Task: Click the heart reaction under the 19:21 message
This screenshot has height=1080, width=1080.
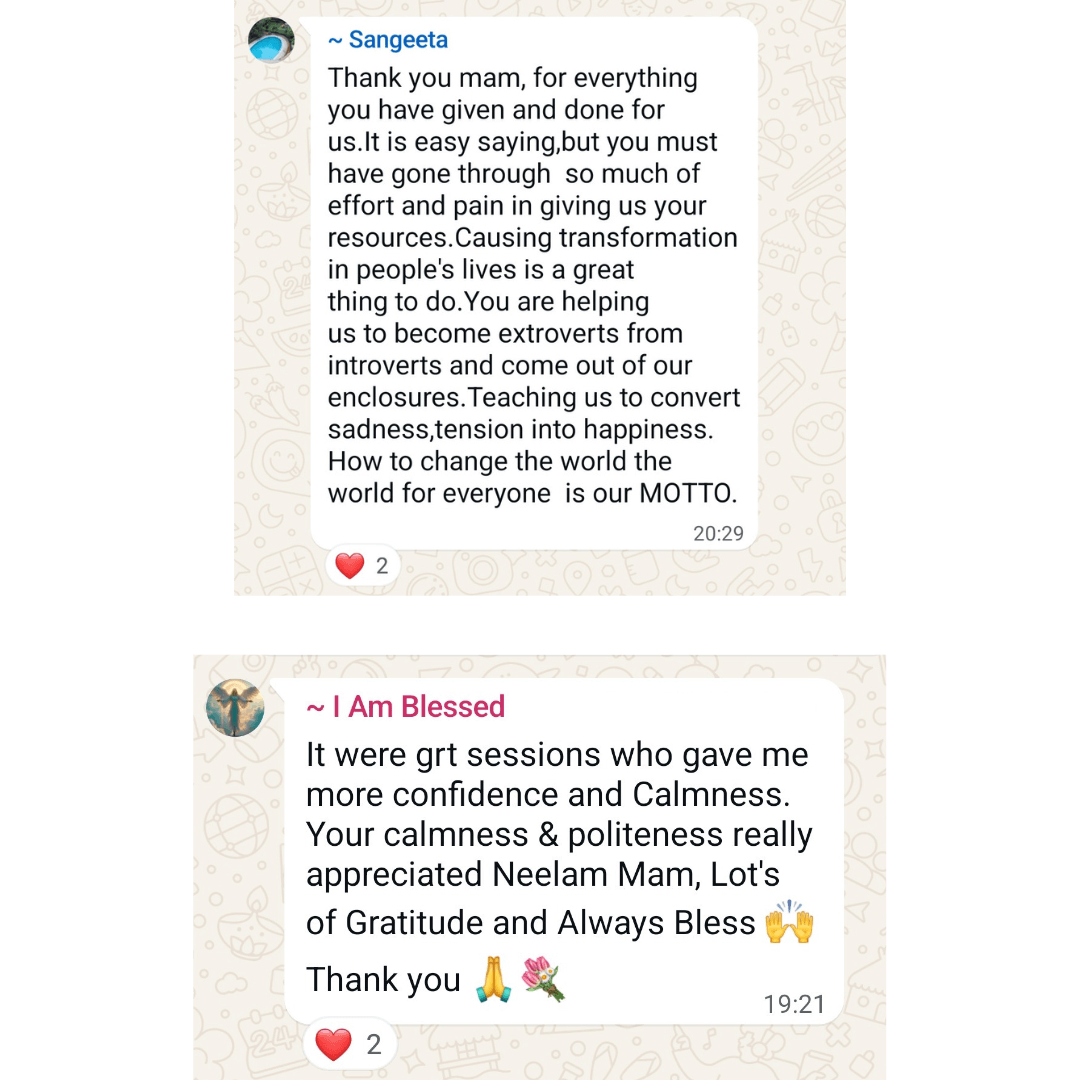Action: pyautogui.click(x=333, y=1045)
